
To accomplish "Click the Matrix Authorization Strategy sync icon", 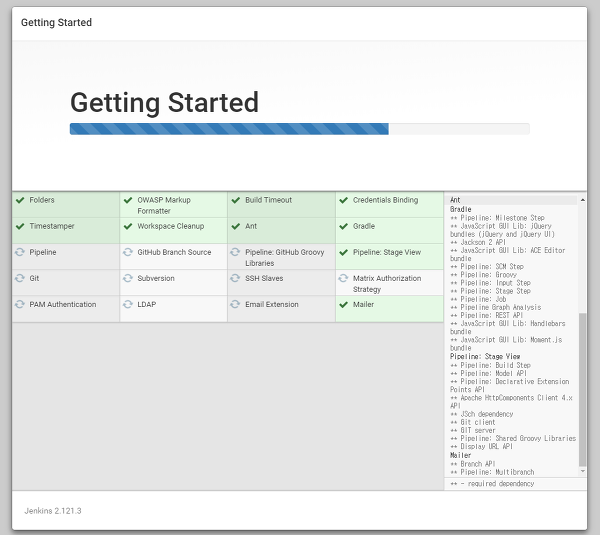I will click(x=343, y=278).
